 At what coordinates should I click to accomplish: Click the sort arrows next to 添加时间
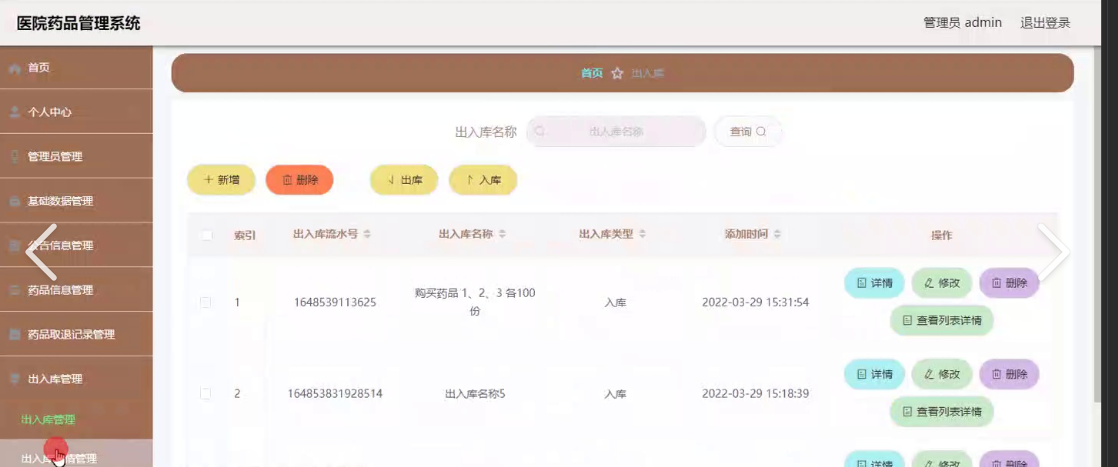(777, 234)
